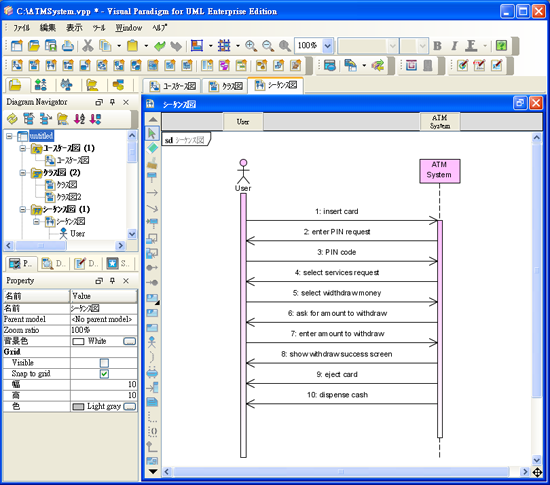
Task: Open the Window menu
Action: pos(129,27)
